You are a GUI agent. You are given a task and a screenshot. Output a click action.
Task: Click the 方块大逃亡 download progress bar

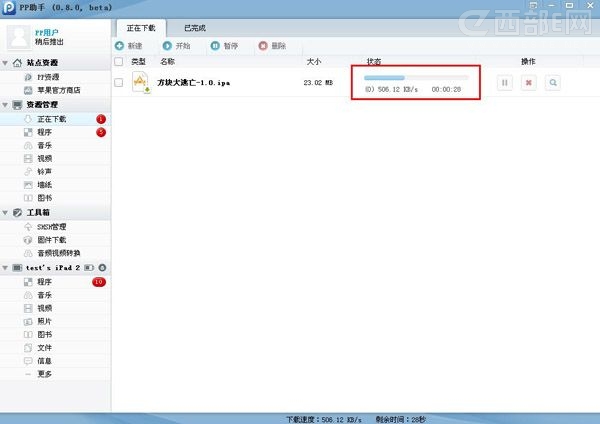click(416, 78)
